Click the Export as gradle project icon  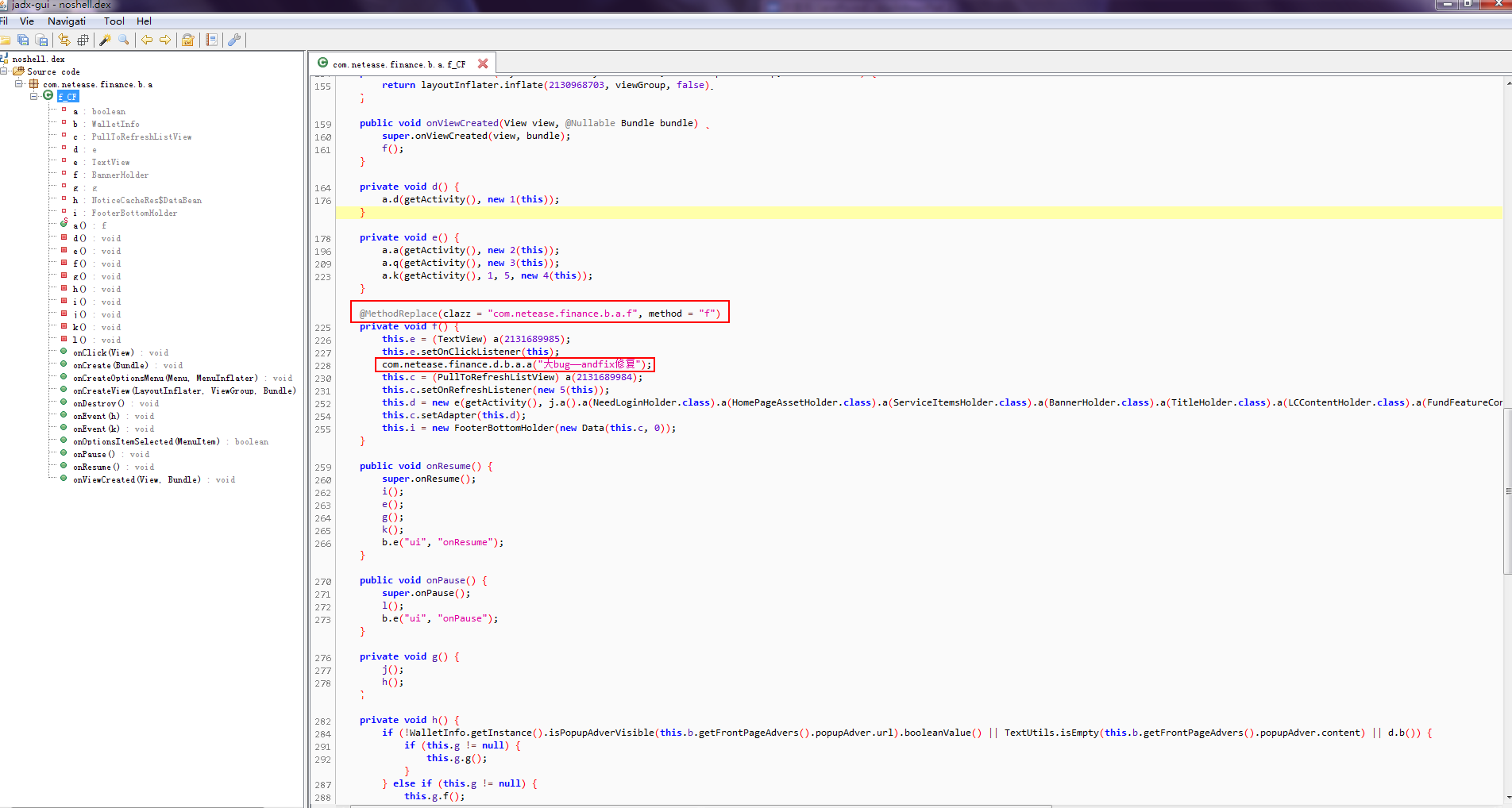pos(42,40)
